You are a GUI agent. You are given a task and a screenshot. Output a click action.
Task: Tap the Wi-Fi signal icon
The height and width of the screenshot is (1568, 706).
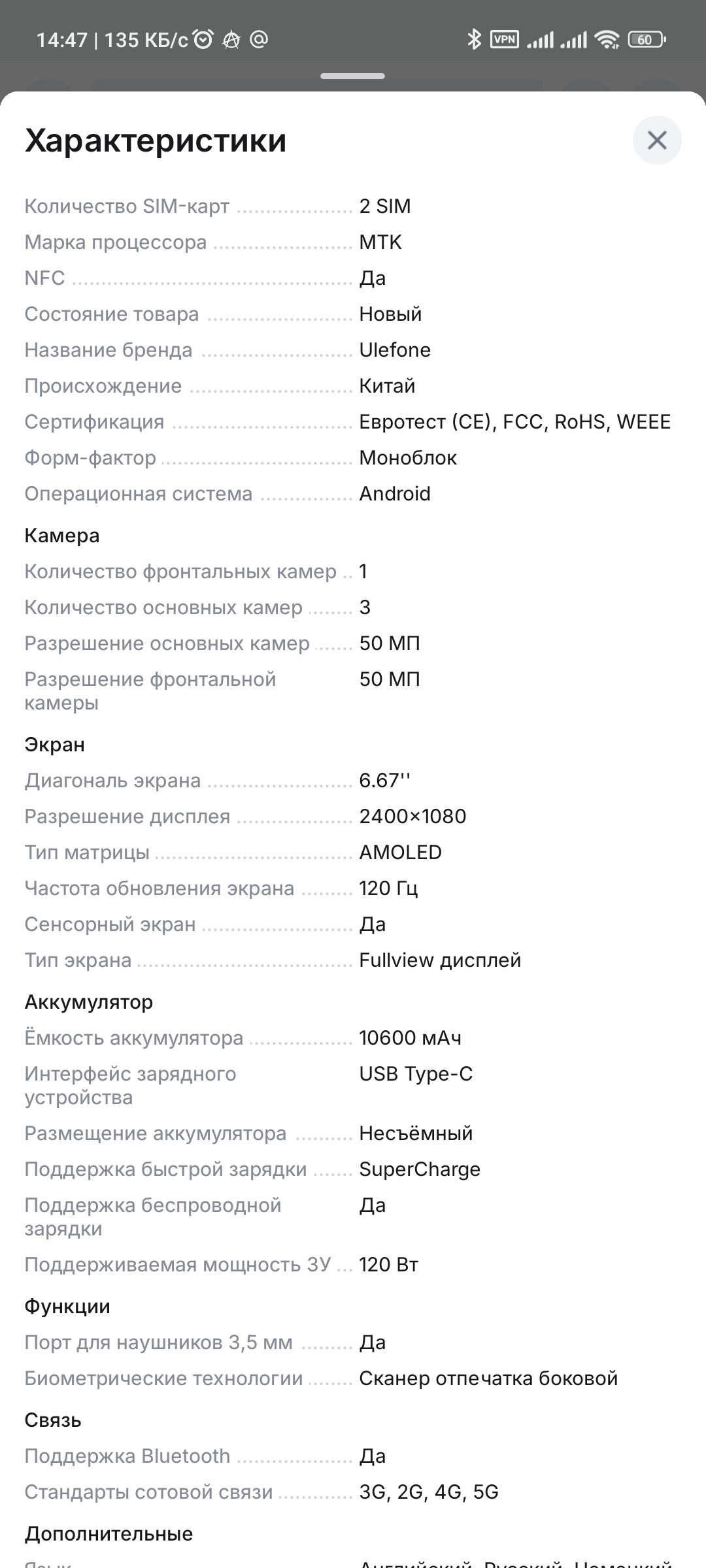pos(607,40)
